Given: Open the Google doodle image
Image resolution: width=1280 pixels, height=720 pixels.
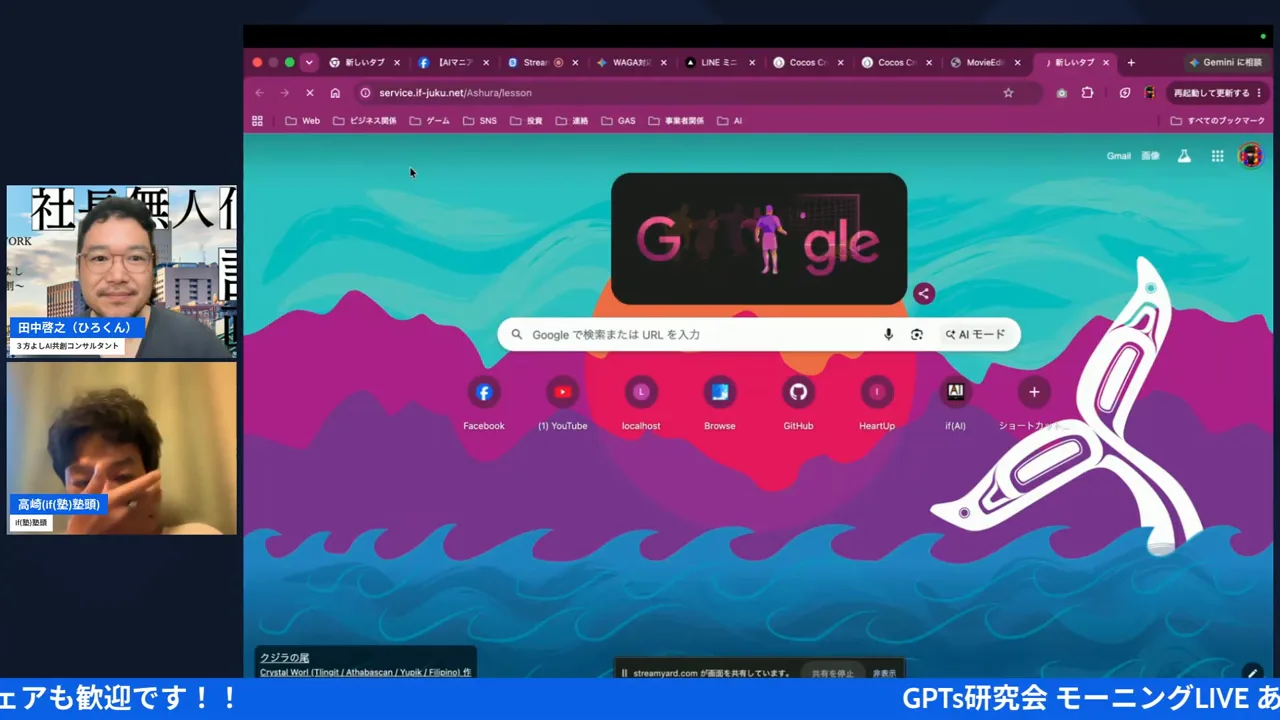Looking at the screenshot, I should (x=759, y=239).
